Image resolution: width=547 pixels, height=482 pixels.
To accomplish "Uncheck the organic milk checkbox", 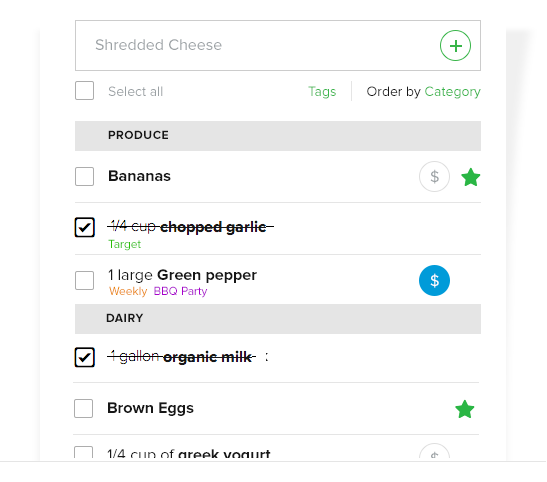I will pos(84,357).
